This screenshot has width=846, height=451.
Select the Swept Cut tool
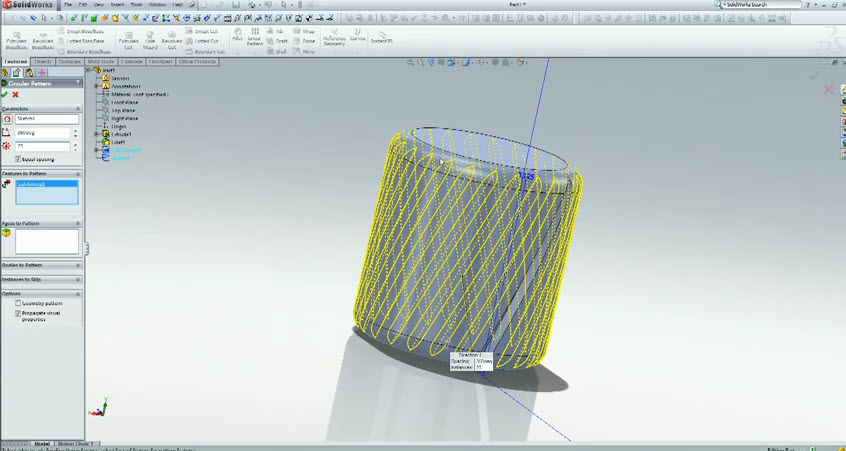click(x=202, y=31)
